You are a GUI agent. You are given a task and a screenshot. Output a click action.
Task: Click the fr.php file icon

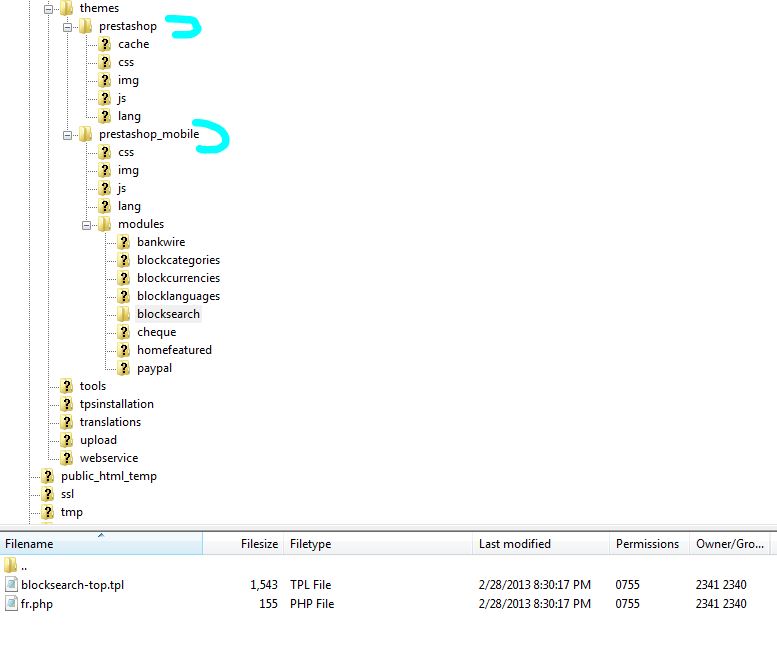point(11,604)
